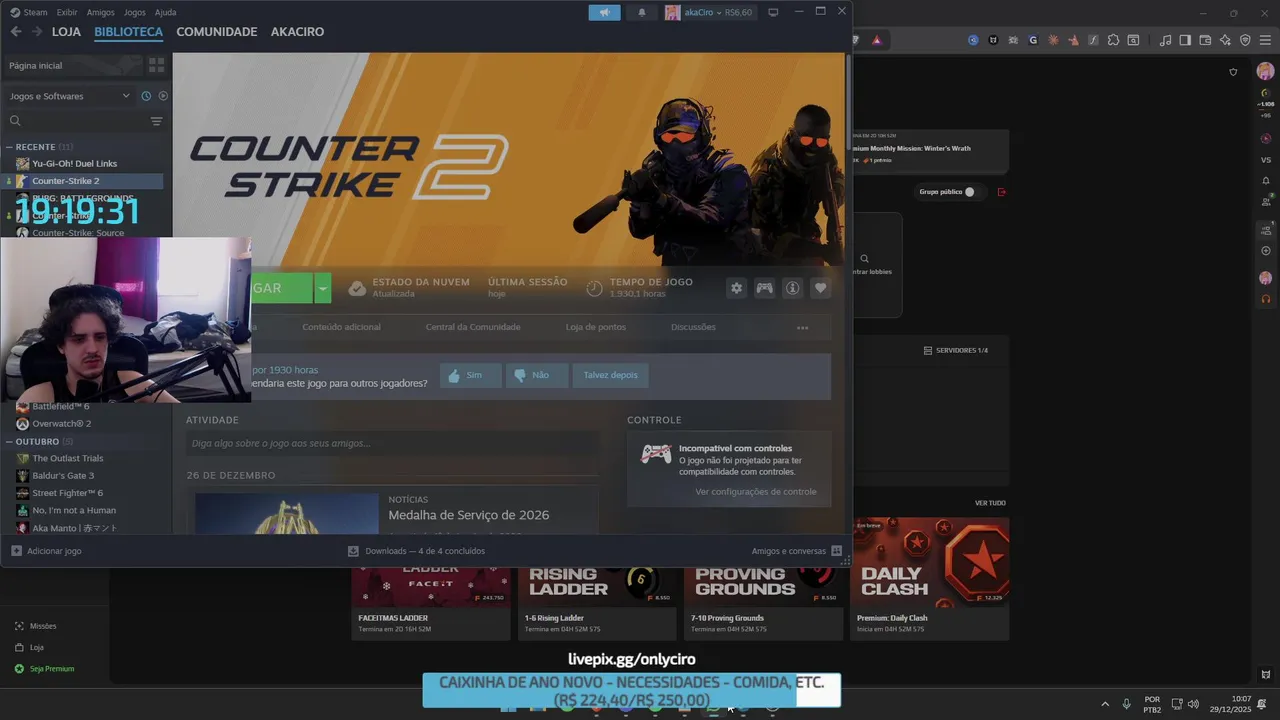
Task: Open controller layout icon for CS2
Action: click(x=764, y=288)
